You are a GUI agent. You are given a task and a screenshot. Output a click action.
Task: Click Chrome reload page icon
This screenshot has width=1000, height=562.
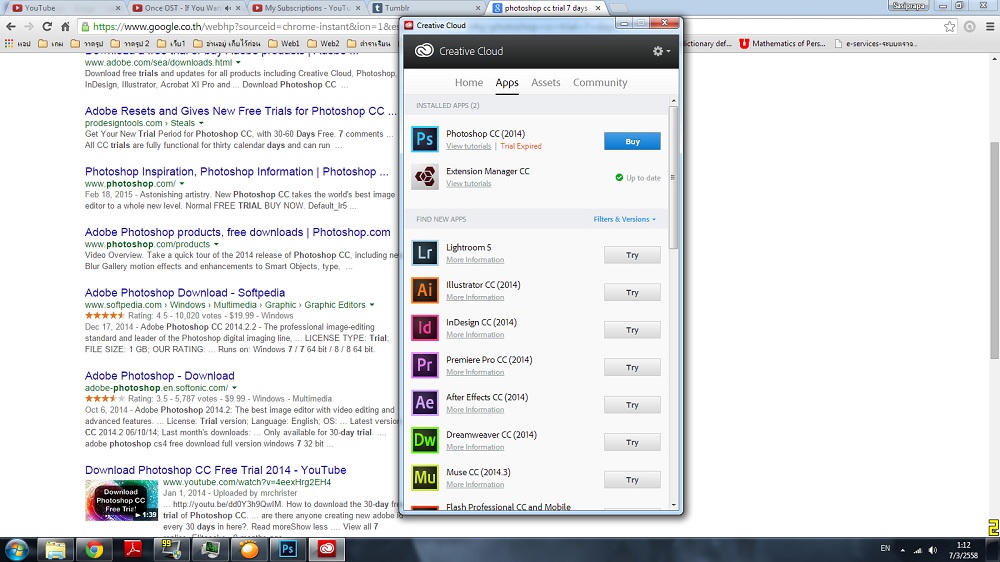pos(47,26)
